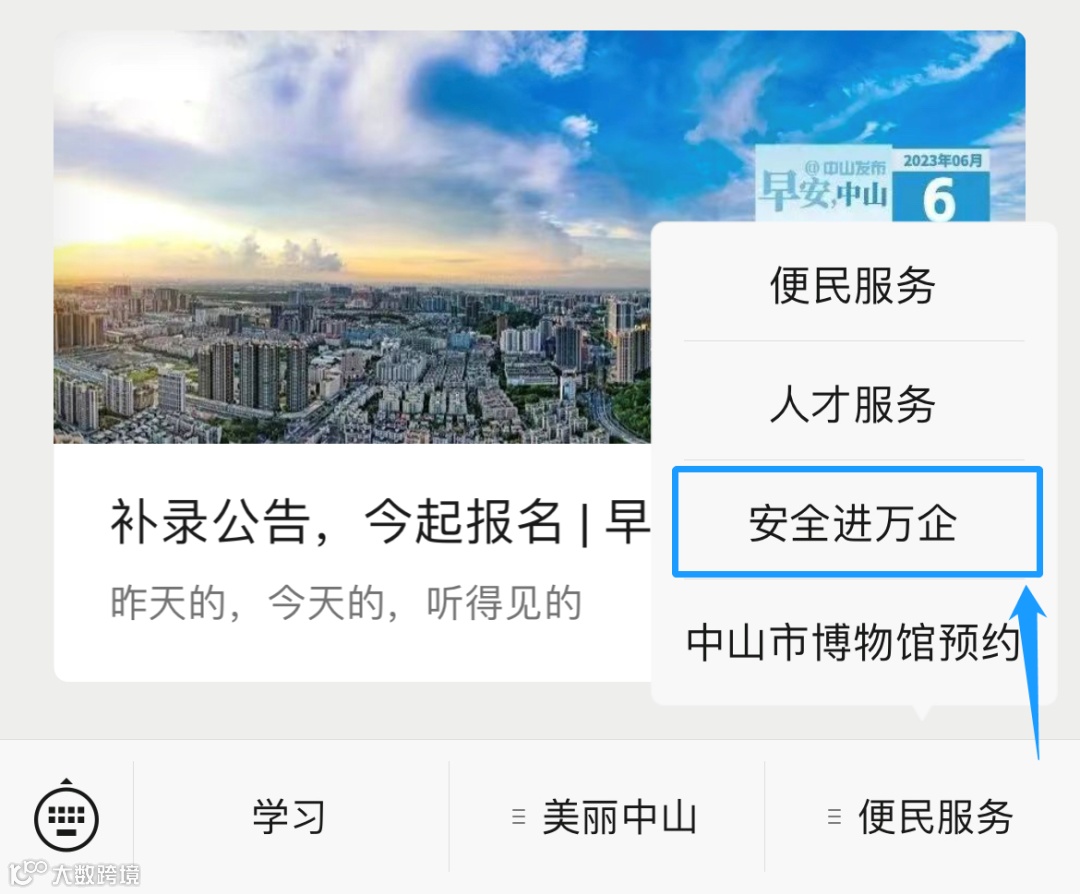Screen dimensions: 1080x894
Task: Click the popup menu pointer triangle
Action: 922,711
